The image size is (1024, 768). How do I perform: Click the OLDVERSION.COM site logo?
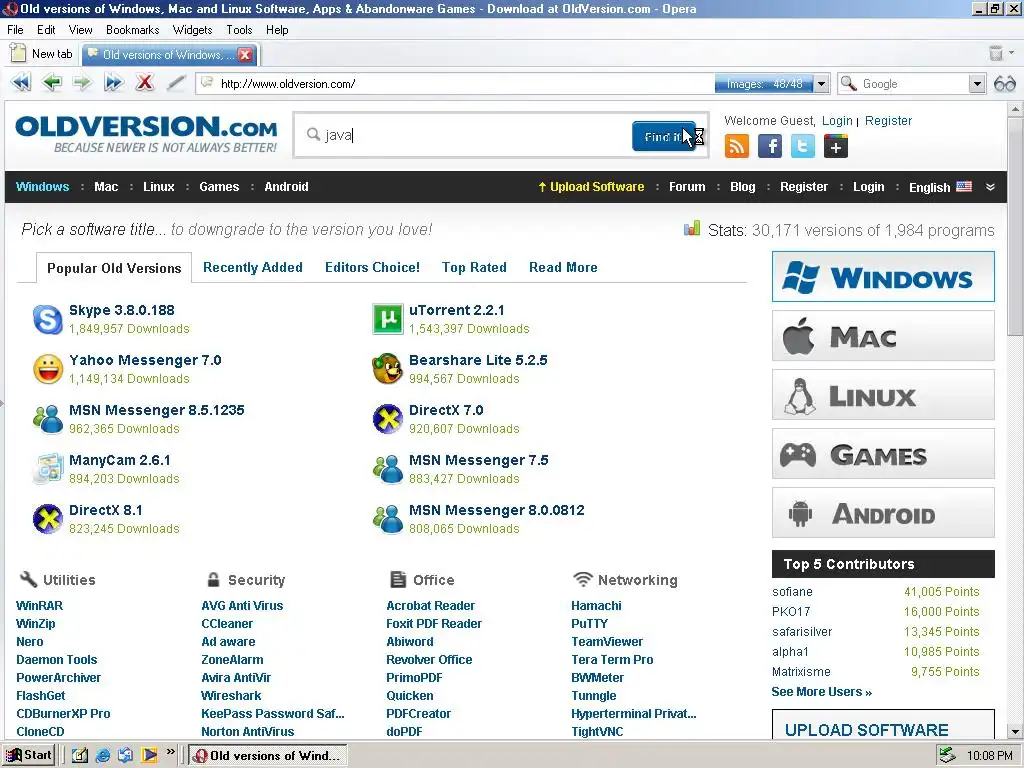(146, 135)
